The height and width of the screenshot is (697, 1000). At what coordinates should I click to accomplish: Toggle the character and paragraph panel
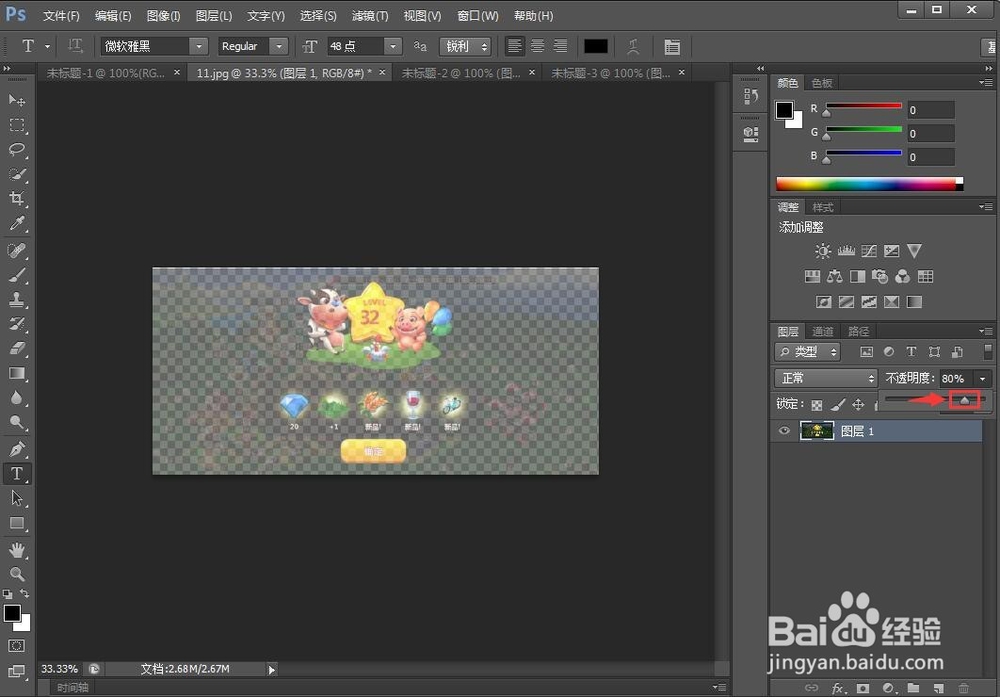pos(672,47)
